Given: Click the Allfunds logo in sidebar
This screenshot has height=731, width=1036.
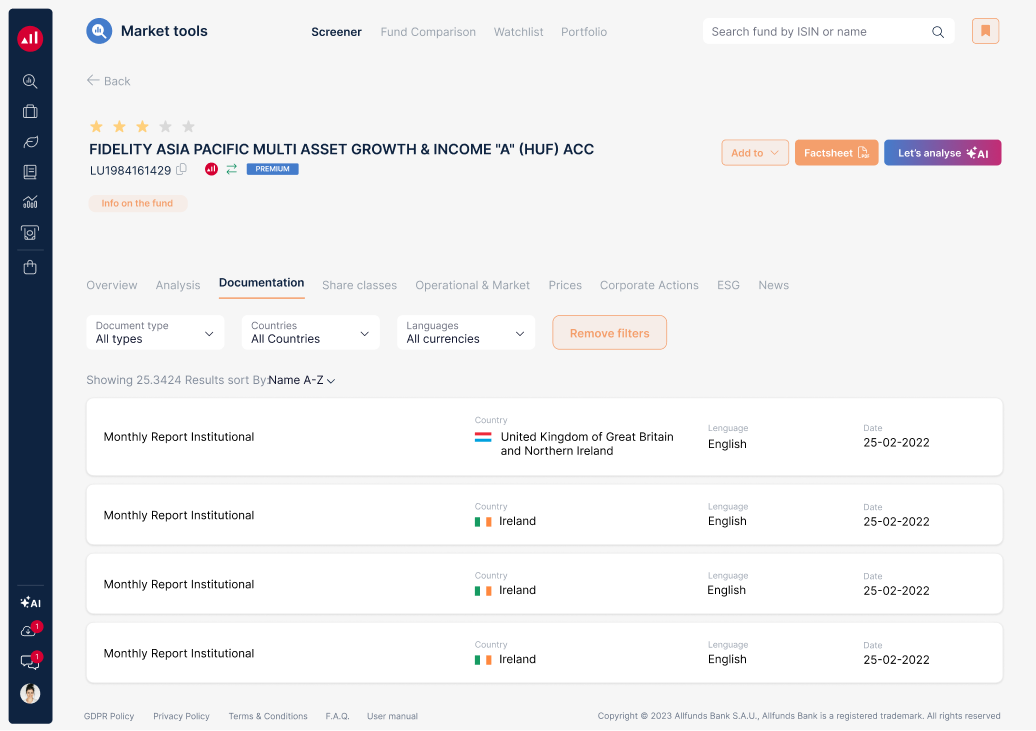Looking at the screenshot, I should [x=30, y=38].
